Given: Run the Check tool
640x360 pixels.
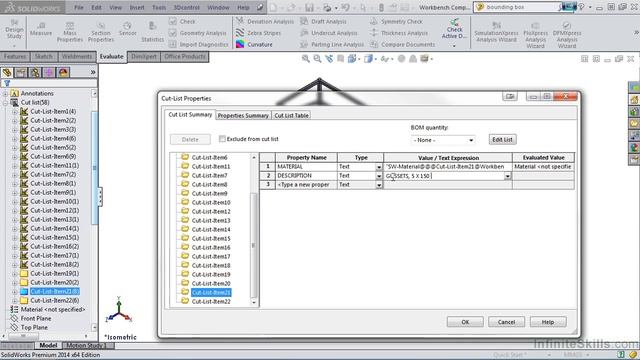Looking at the screenshot, I should [182, 22].
